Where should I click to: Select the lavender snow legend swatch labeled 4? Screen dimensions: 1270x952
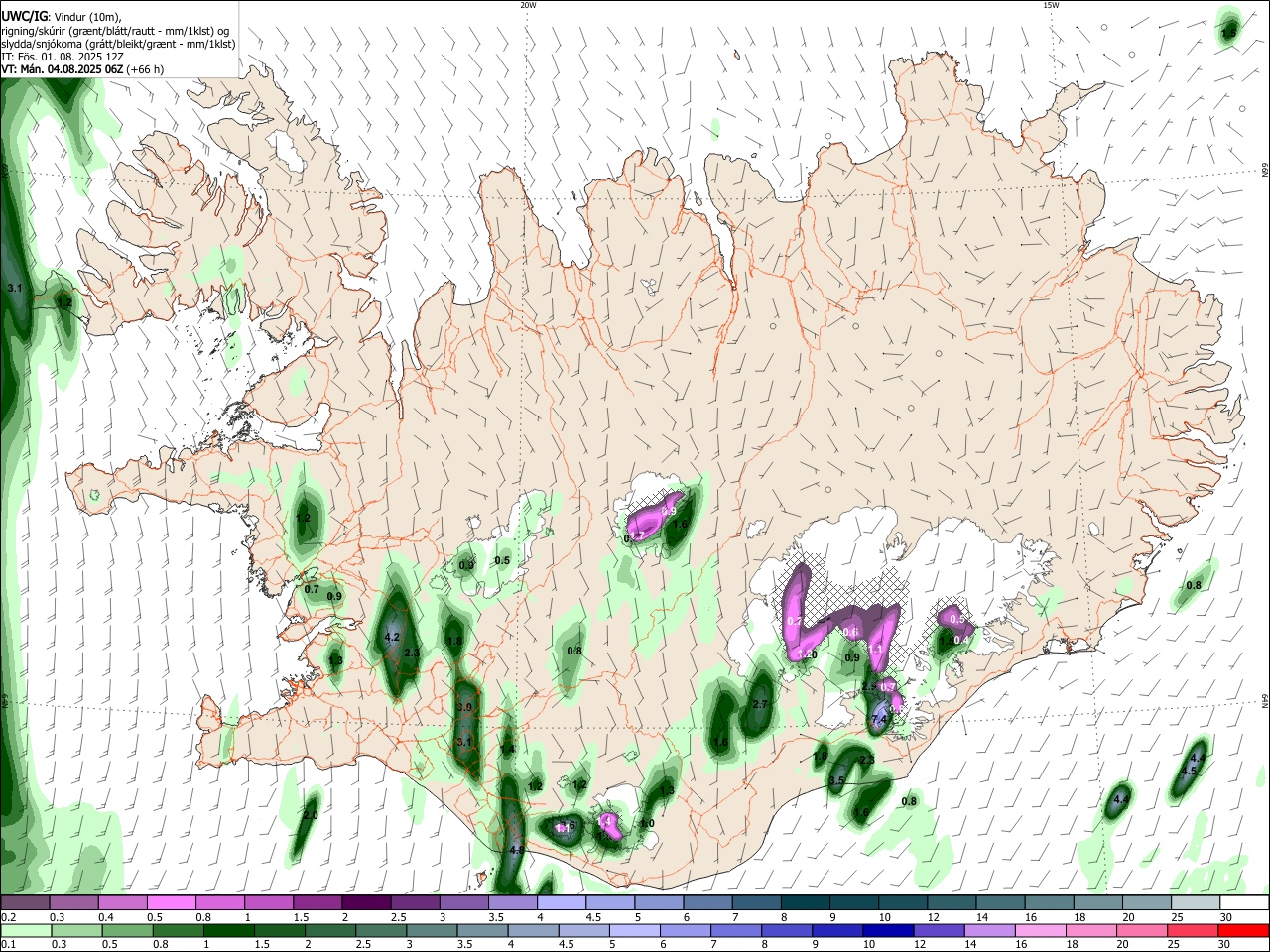(562, 903)
